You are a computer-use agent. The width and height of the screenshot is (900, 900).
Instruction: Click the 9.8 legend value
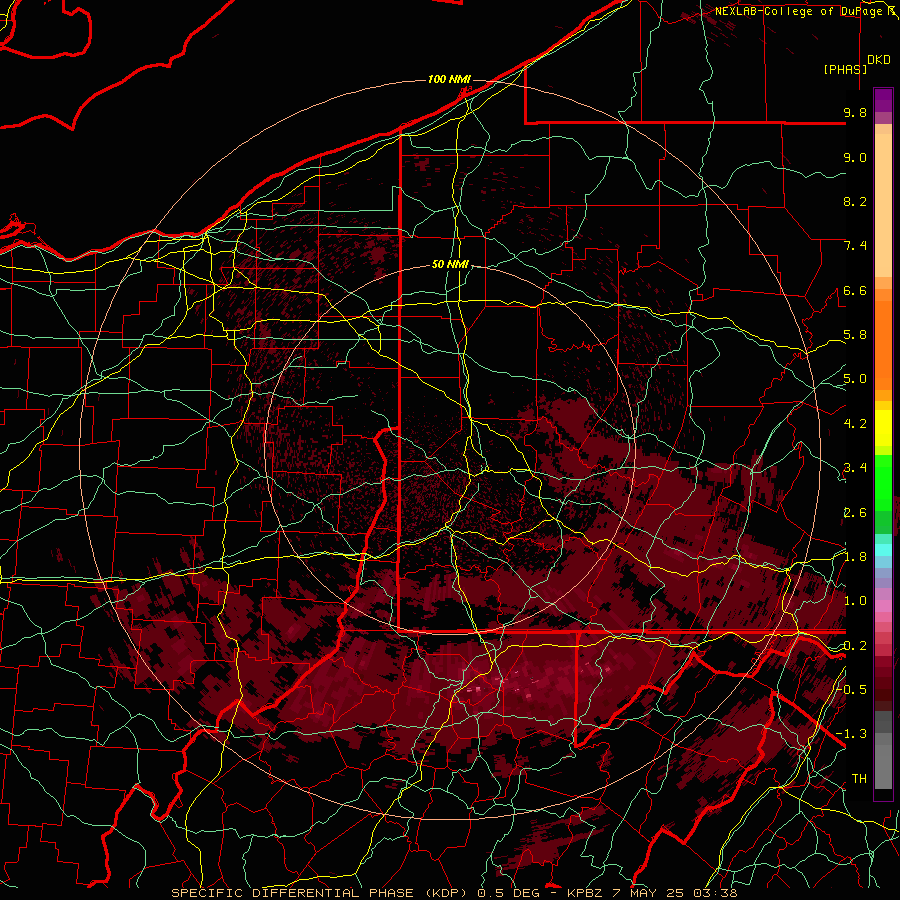[x=855, y=112]
